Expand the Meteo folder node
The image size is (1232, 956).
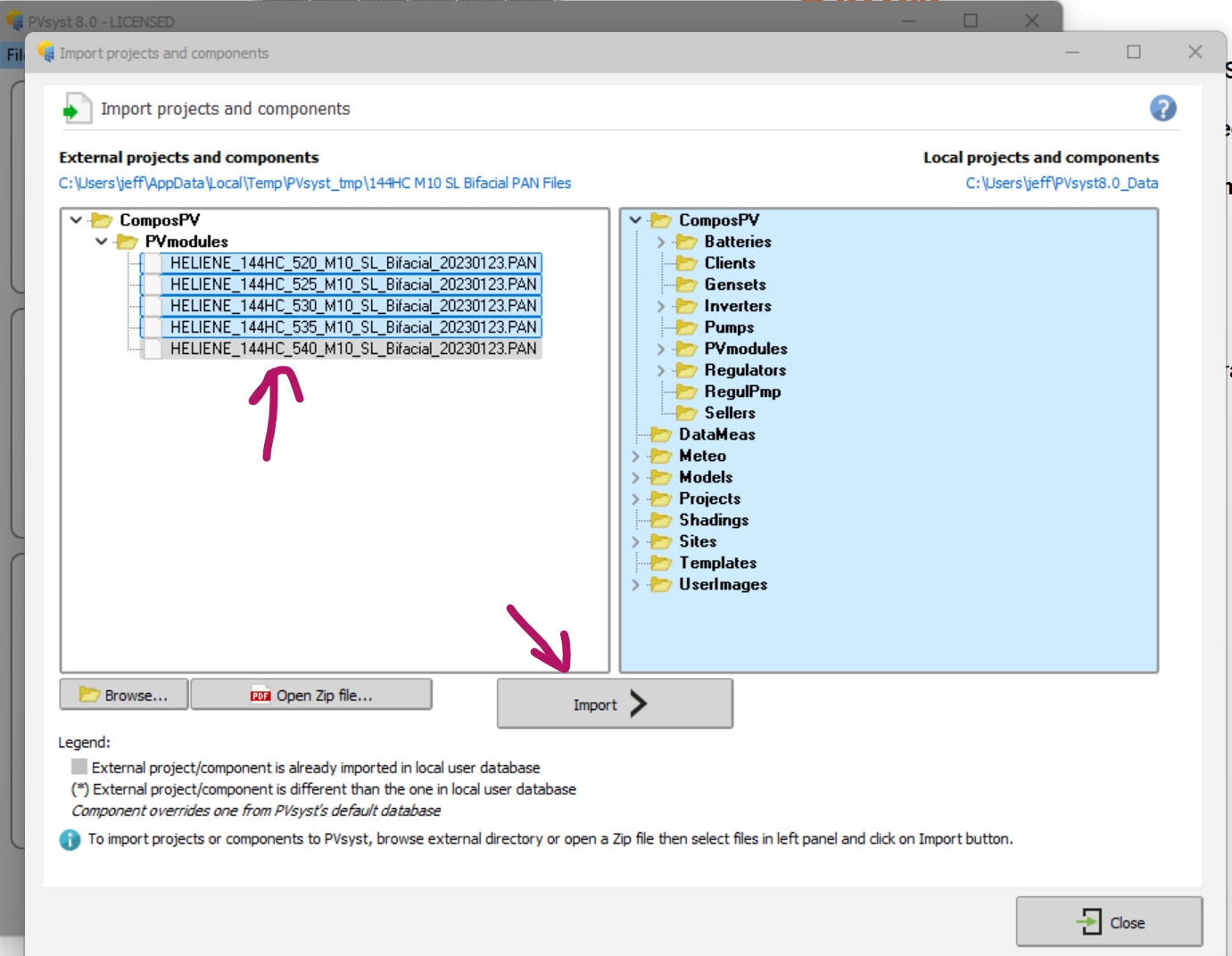point(635,456)
